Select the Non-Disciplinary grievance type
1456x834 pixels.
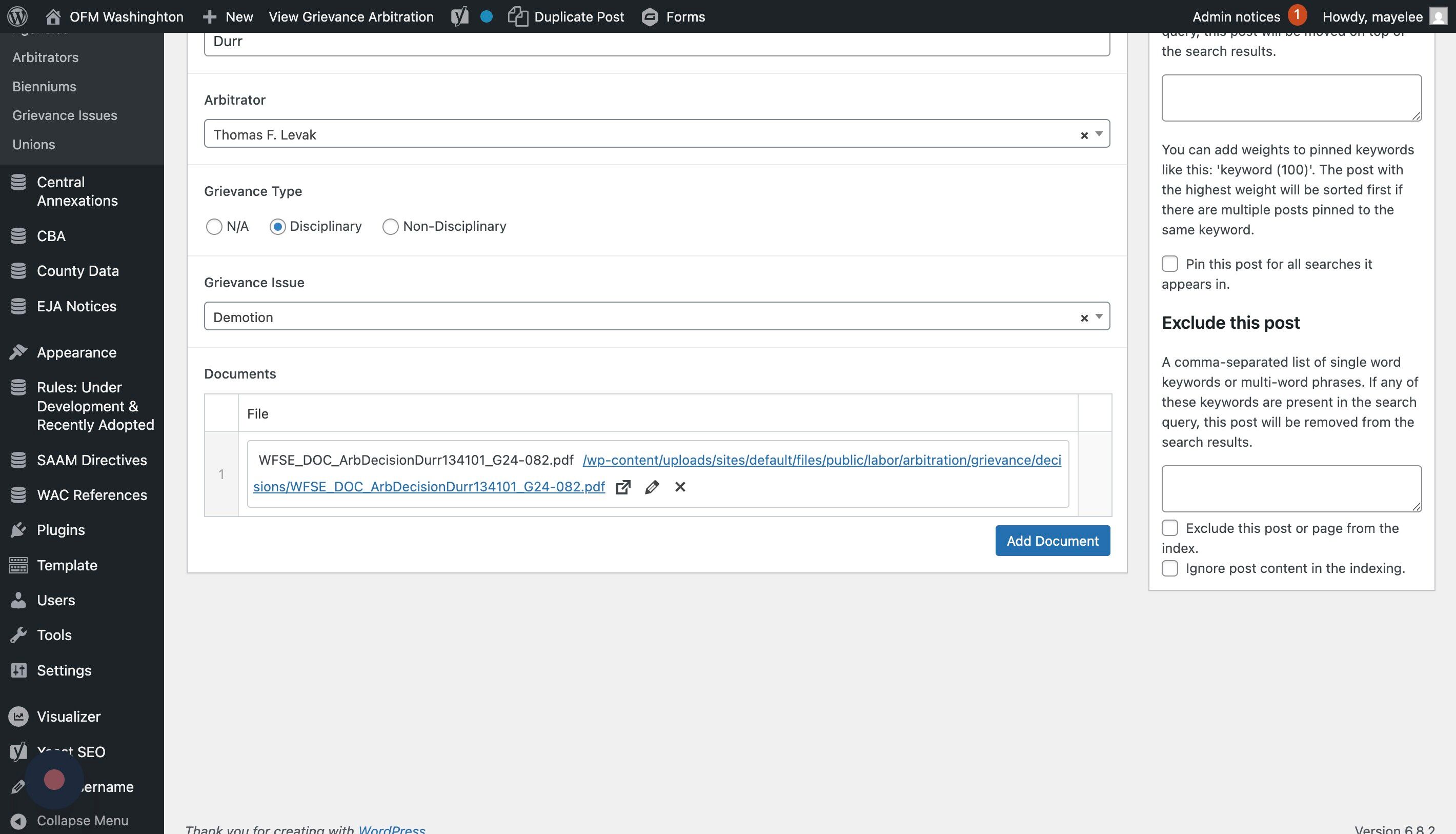click(x=391, y=227)
